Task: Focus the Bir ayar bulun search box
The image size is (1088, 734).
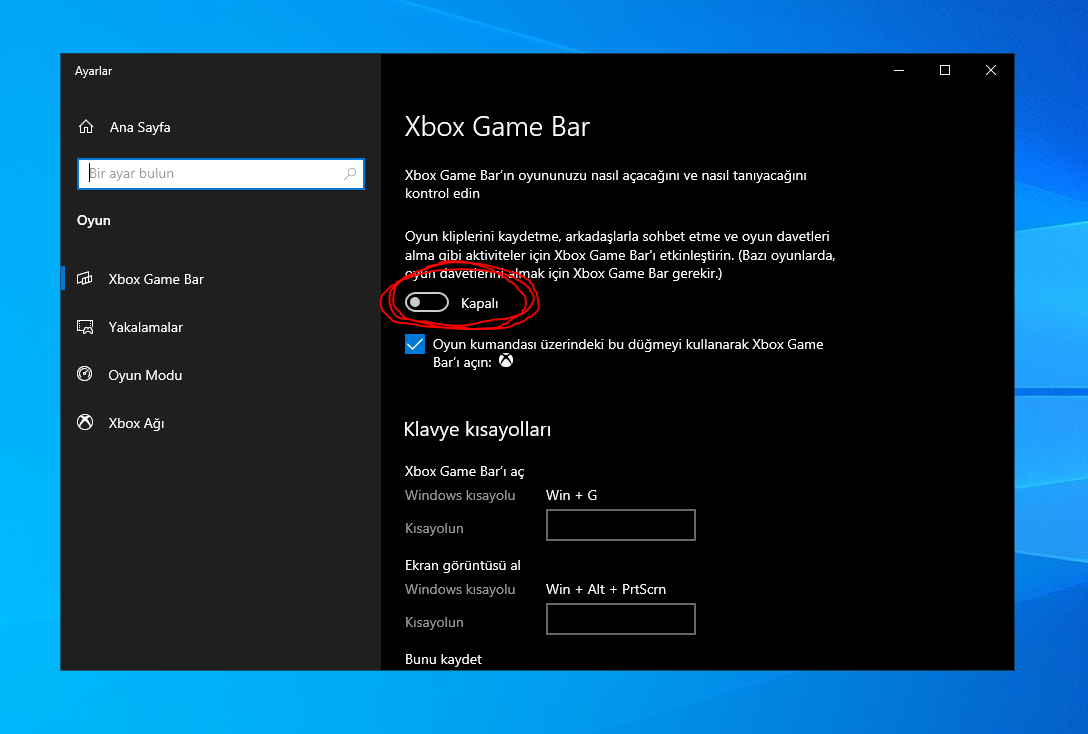Action: [221, 173]
